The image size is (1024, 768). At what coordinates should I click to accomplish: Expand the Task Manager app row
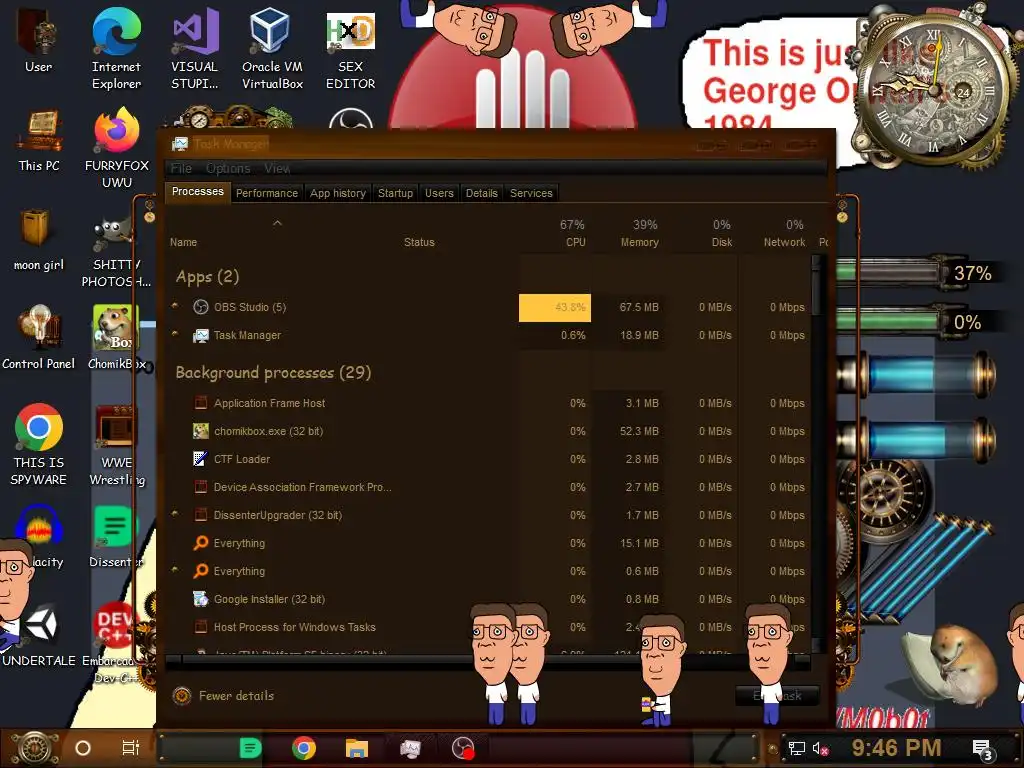point(175,334)
